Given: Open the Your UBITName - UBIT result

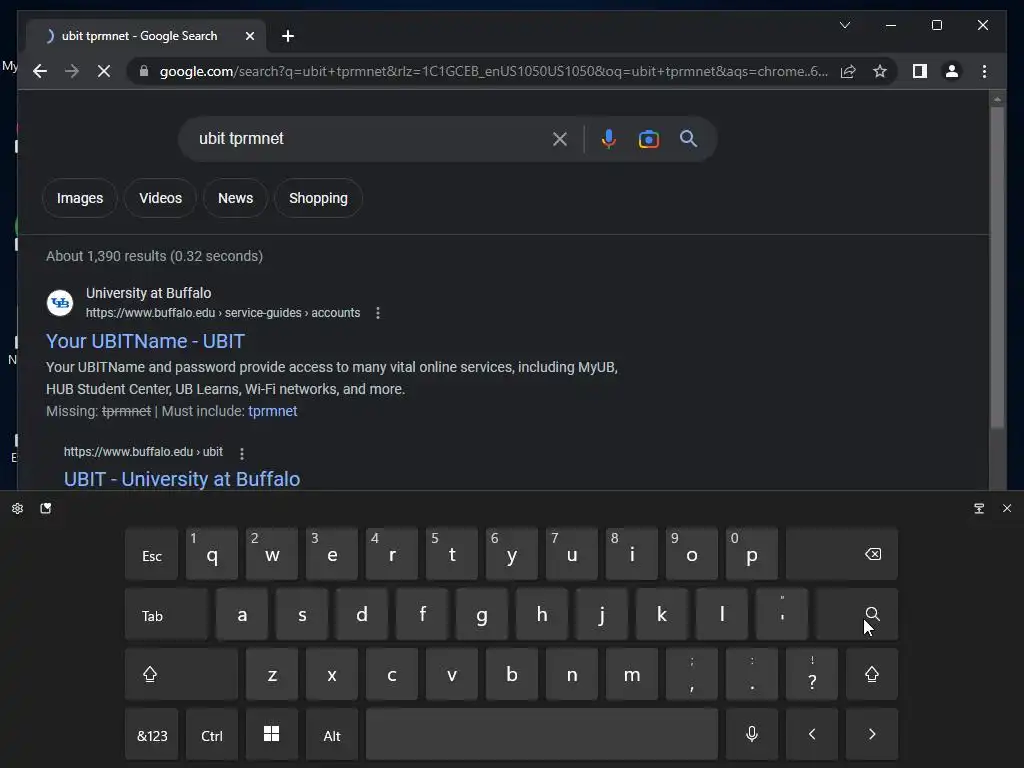Looking at the screenshot, I should click(145, 341).
